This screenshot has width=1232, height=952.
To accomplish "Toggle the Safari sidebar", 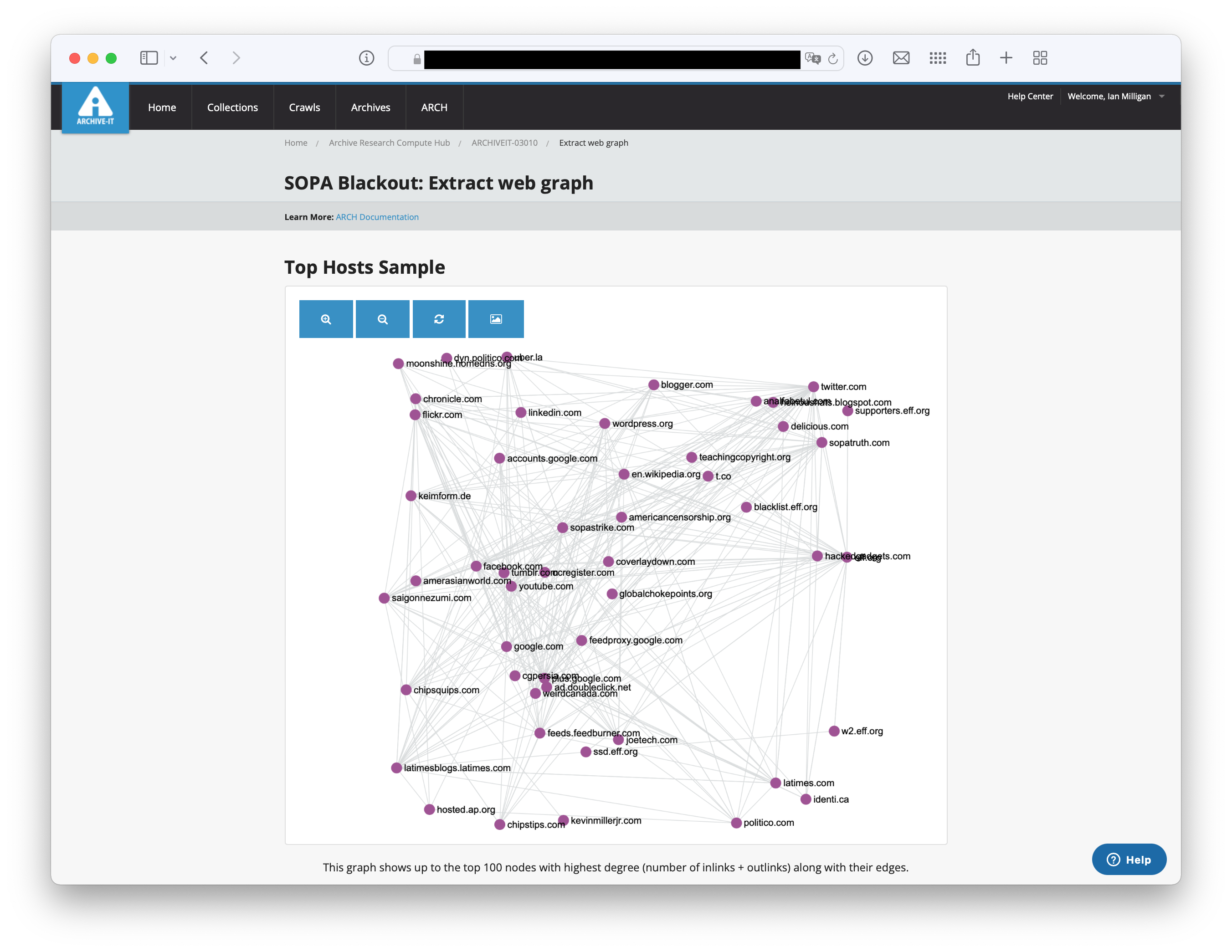I will coord(149,58).
